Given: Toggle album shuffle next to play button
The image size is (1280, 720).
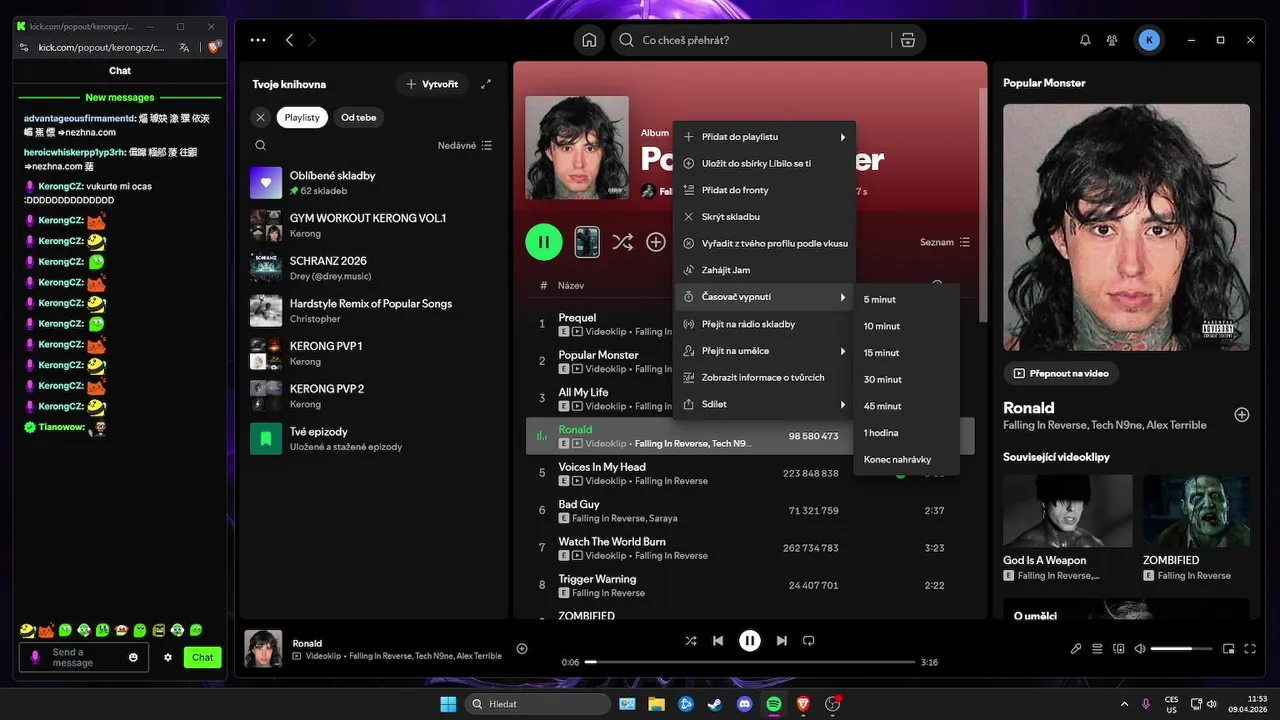Looking at the screenshot, I should [622, 242].
